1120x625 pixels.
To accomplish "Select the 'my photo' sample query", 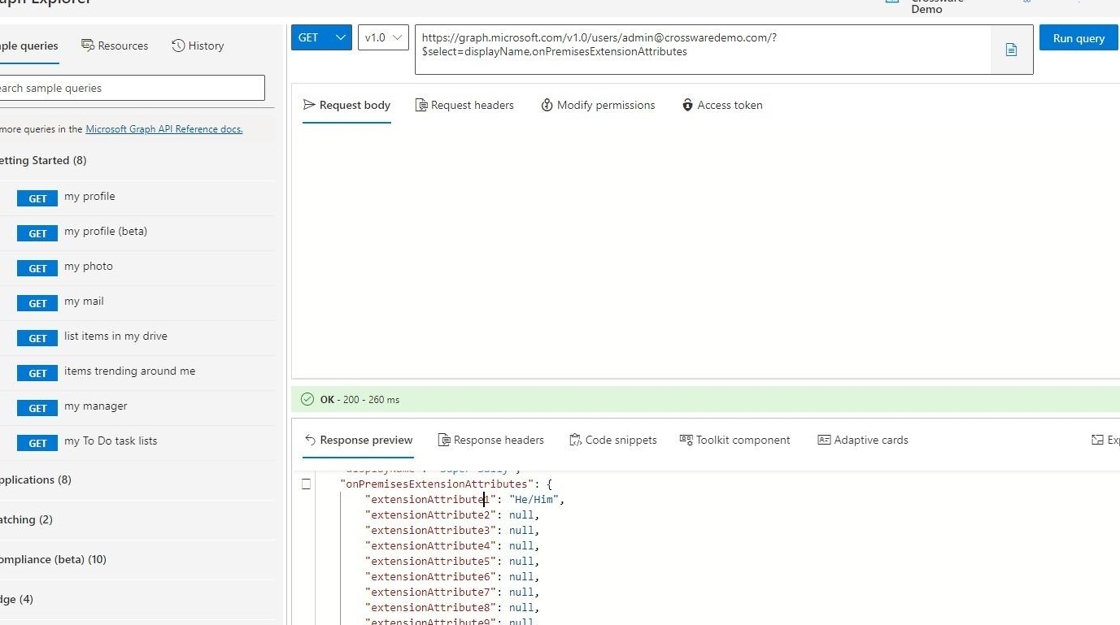I will click(89, 266).
